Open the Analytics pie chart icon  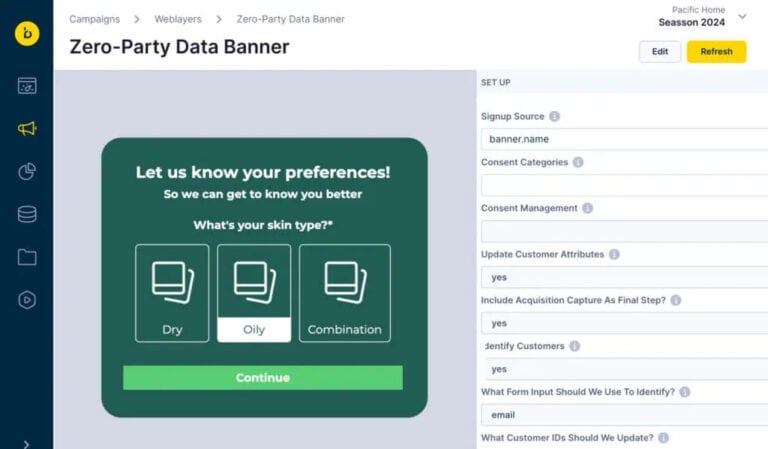point(27,171)
